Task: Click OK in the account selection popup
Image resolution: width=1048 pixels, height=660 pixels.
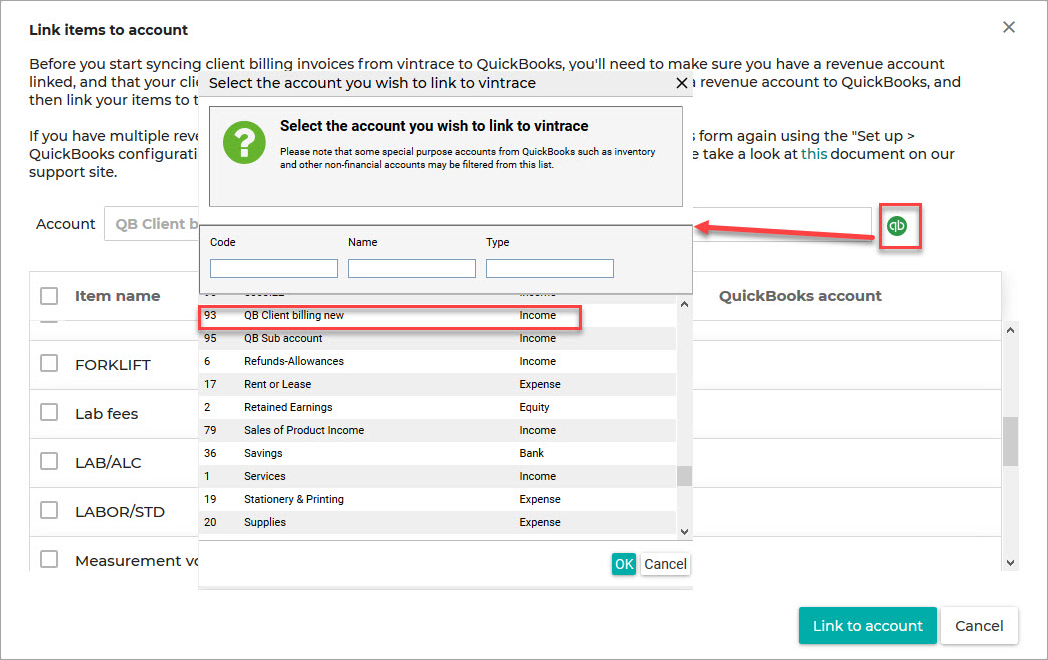Action: coord(624,564)
